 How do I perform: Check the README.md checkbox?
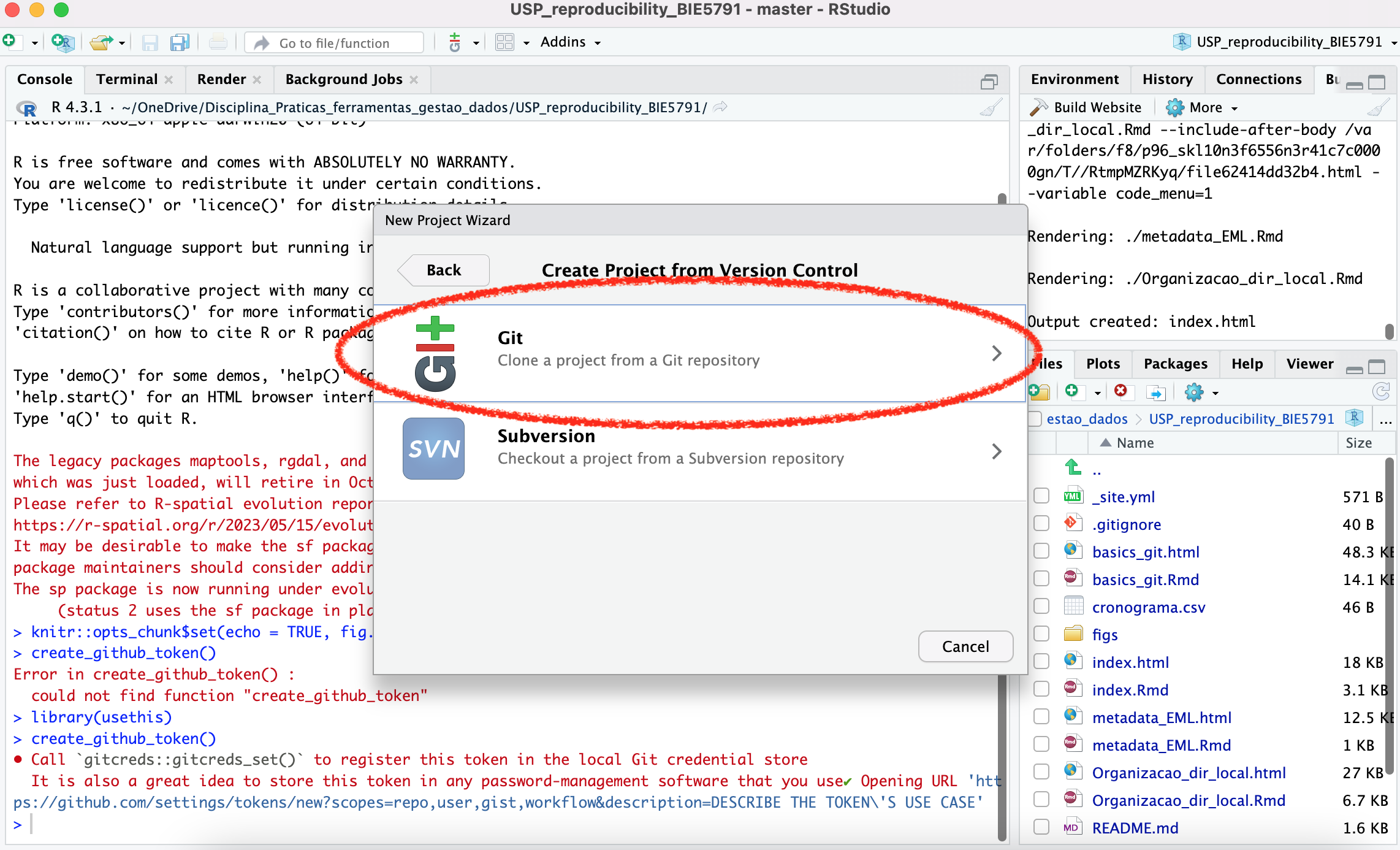click(1041, 827)
